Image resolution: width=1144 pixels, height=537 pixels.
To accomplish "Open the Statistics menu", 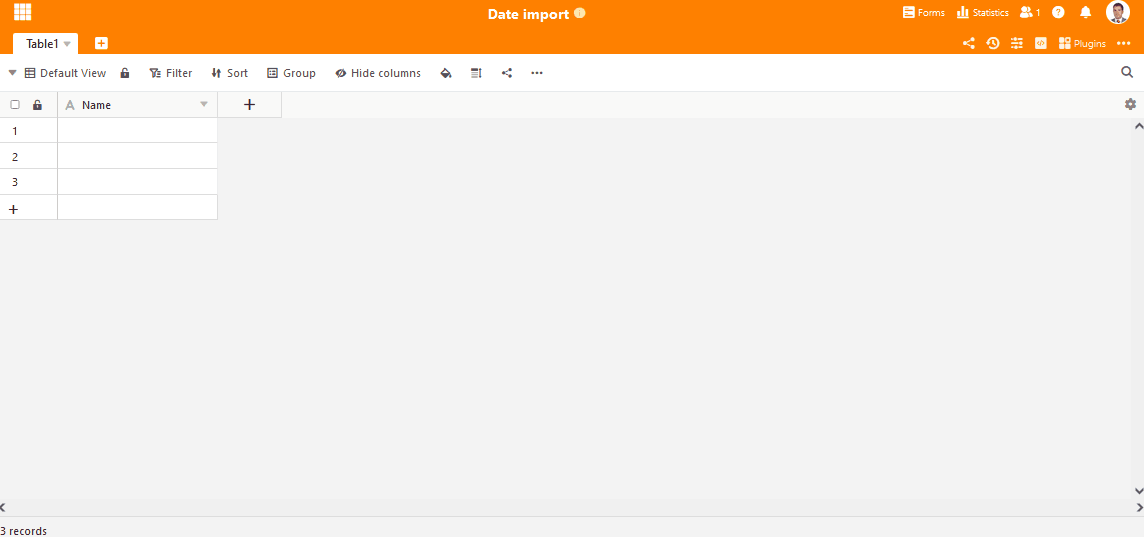I will click(x=982, y=13).
